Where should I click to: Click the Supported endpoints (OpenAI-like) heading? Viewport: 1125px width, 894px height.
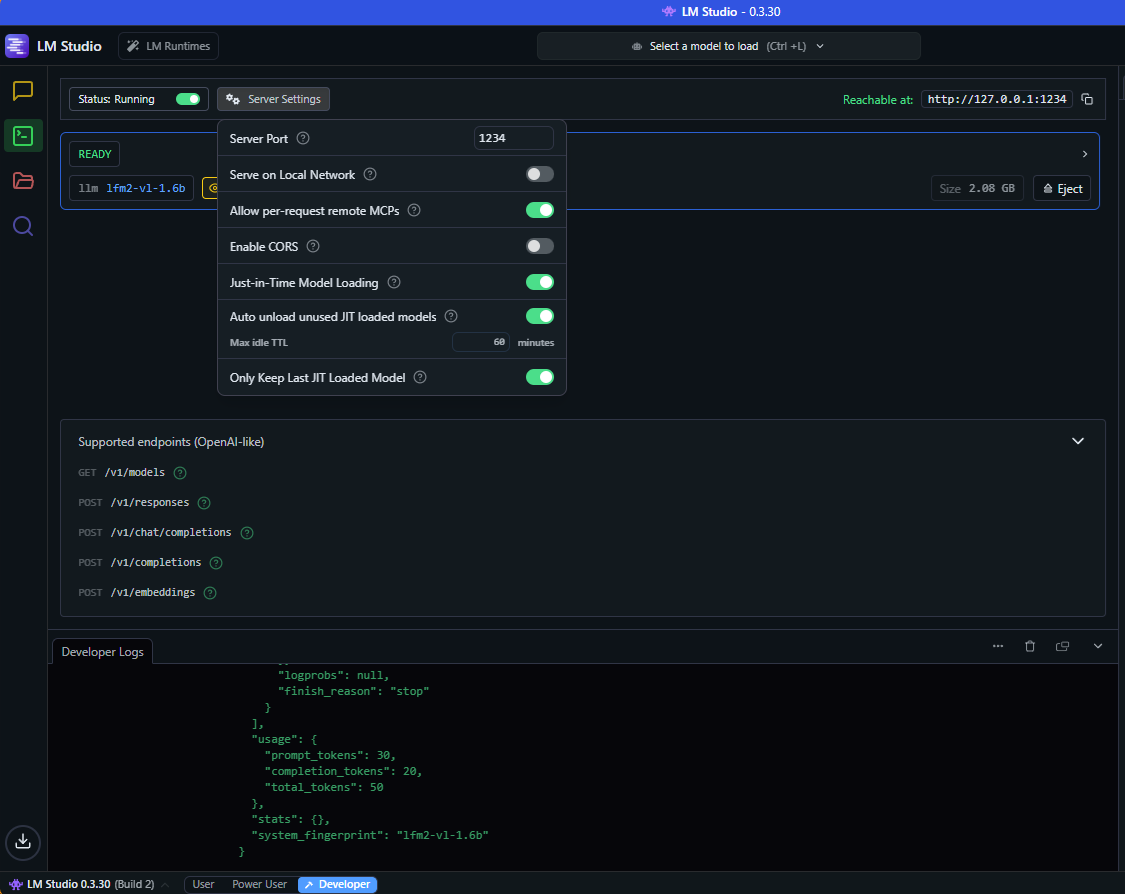coord(171,442)
